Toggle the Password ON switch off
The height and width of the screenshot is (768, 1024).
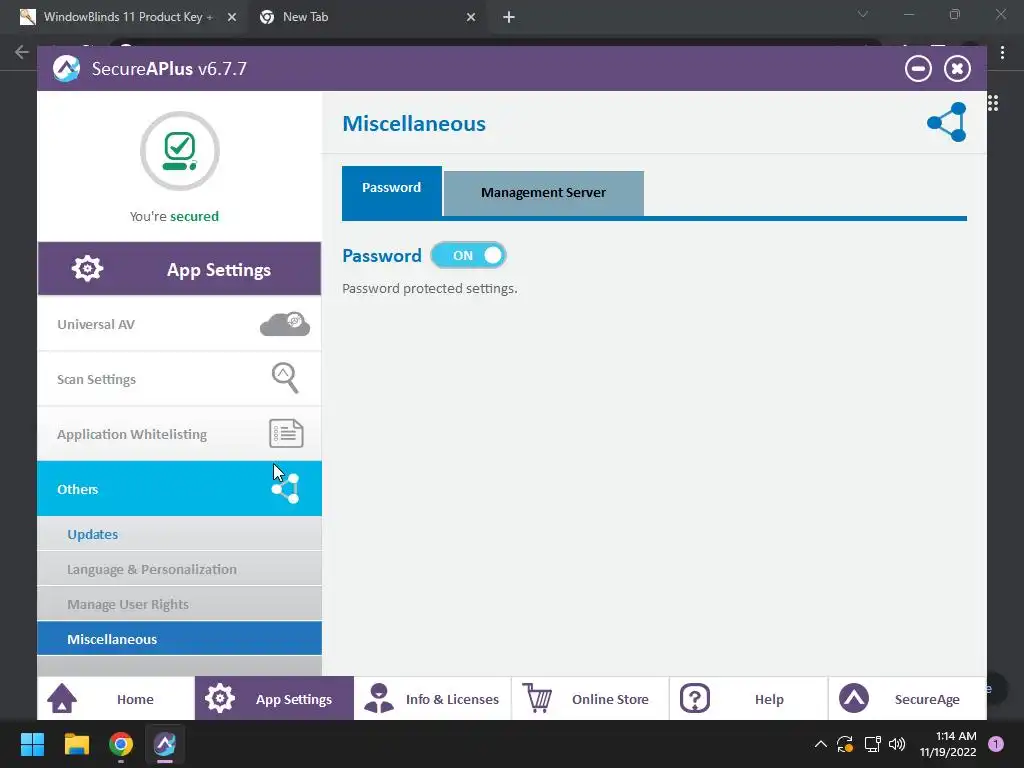pos(468,255)
